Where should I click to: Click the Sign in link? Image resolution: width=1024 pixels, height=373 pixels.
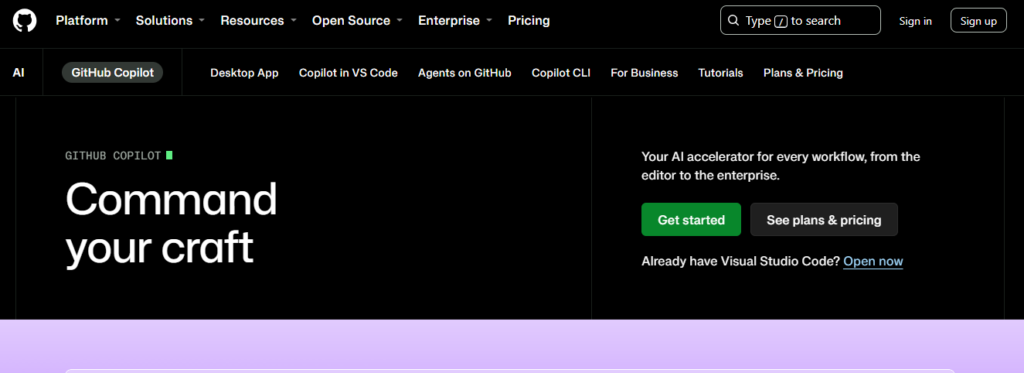pos(915,21)
